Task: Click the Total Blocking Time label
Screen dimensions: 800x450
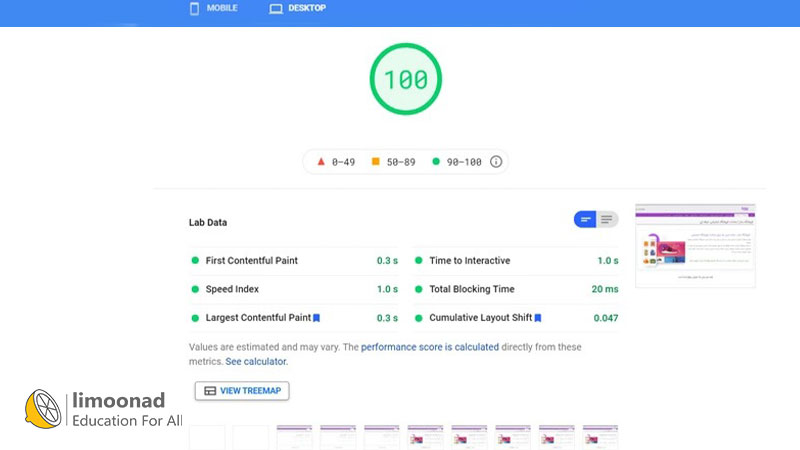Action: 471,289
